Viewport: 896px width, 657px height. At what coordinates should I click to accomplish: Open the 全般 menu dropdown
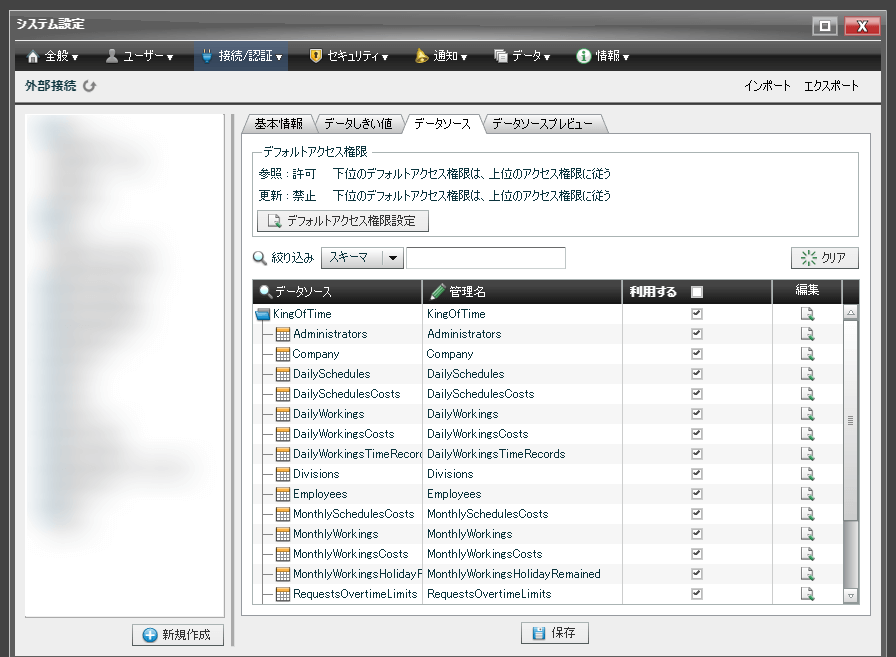(x=53, y=56)
